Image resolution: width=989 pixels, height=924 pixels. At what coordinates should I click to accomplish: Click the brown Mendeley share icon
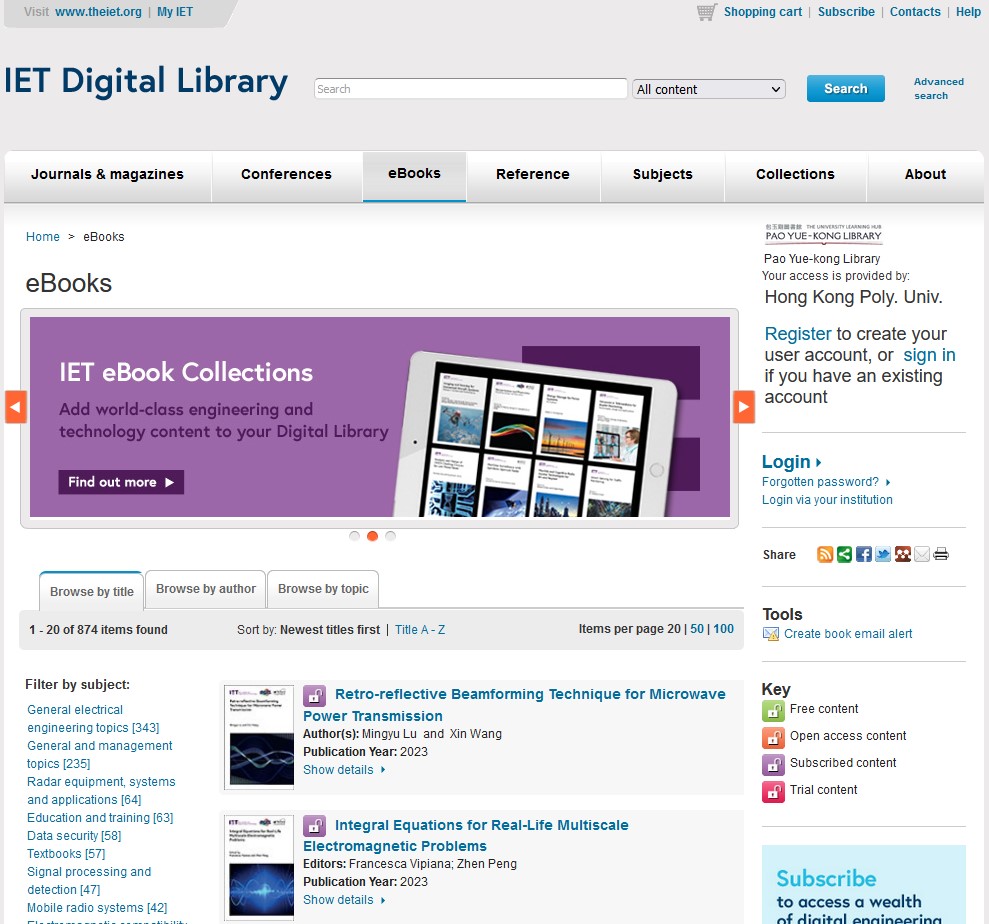[x=903, y=554]
